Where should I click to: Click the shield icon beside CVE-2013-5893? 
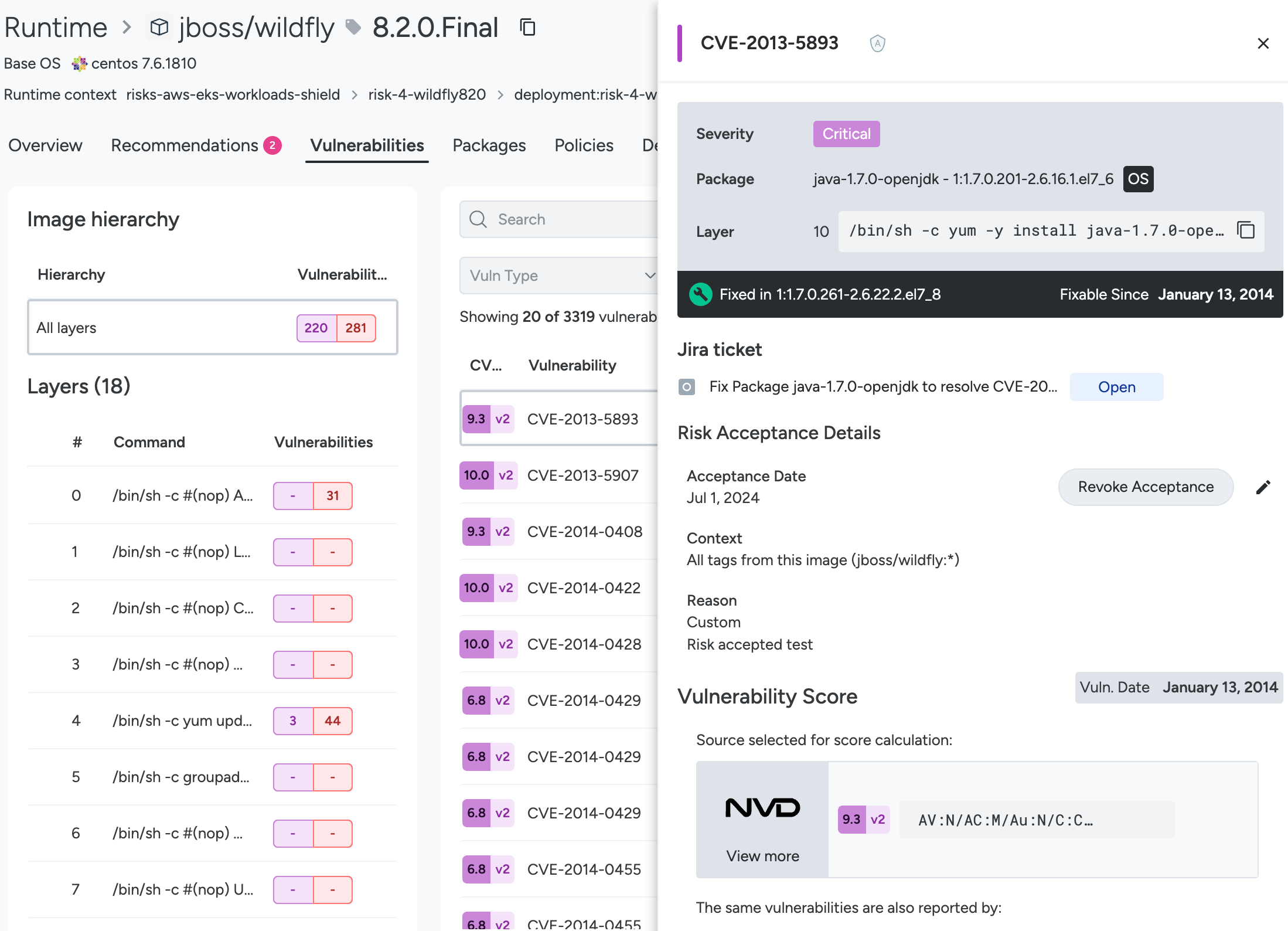click(x=877, y=43)
